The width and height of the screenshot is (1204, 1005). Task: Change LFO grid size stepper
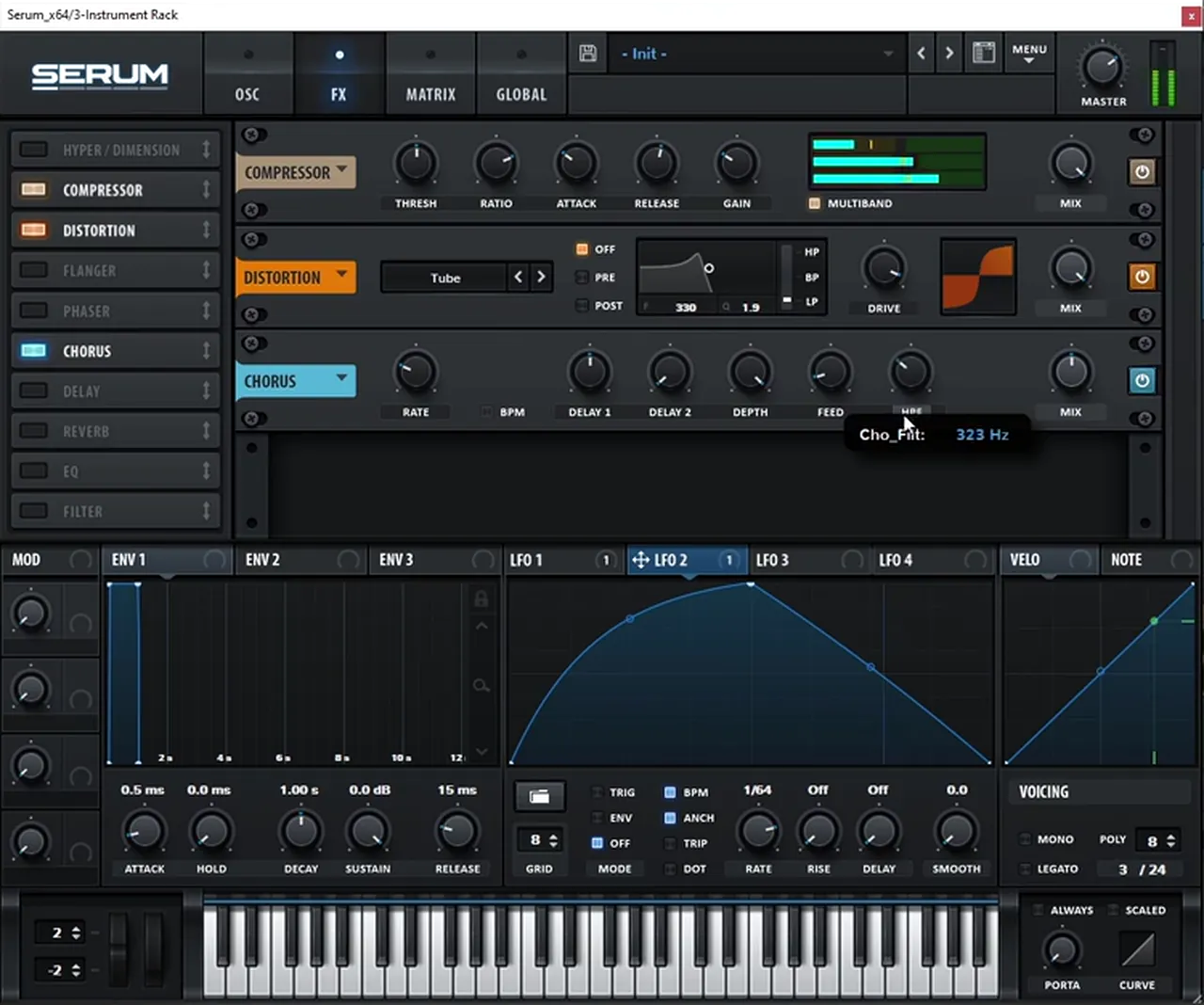point(553,839)
